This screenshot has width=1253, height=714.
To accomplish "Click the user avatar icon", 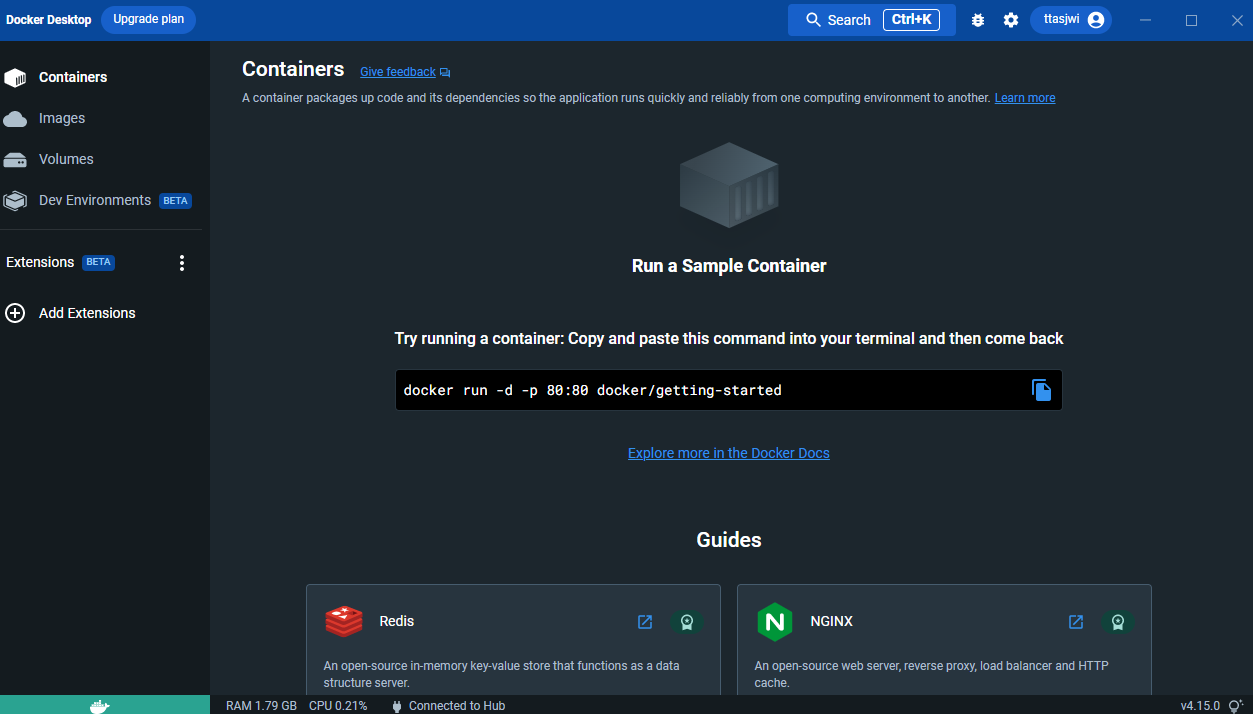I will [x=1096, y=20].
